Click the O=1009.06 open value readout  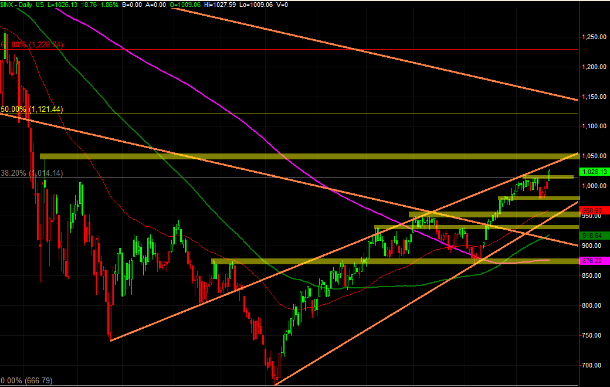click(x=186, y=5)
